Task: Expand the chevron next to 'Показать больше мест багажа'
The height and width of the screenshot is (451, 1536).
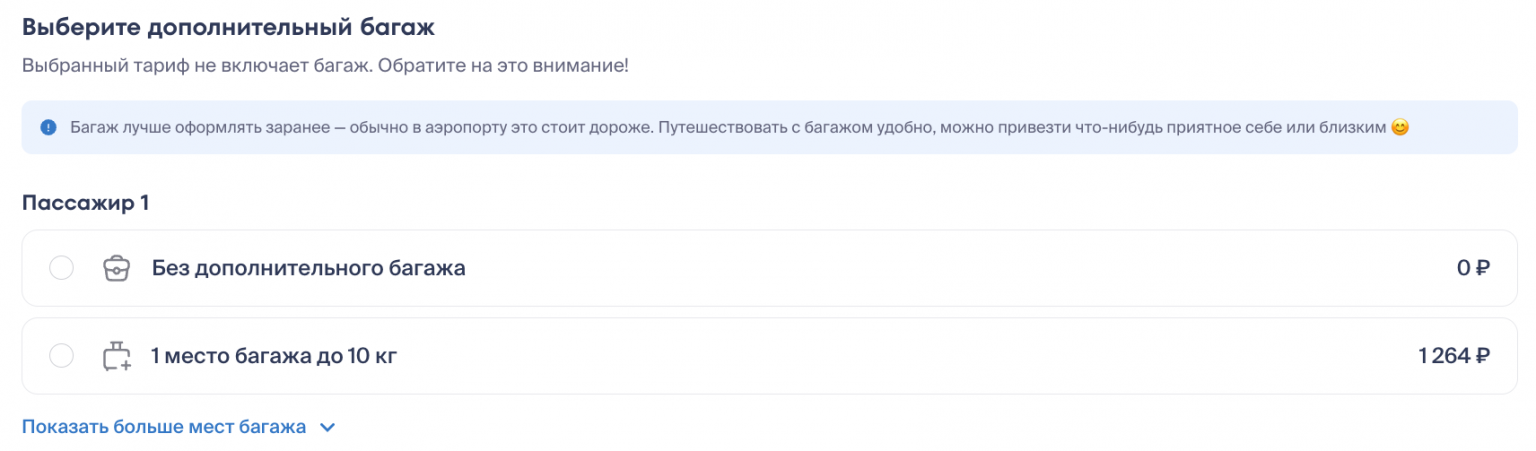Action: pos(327,428)
